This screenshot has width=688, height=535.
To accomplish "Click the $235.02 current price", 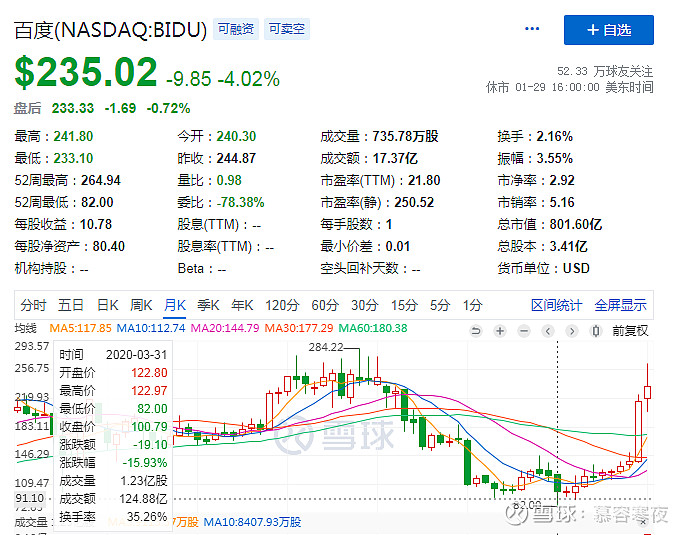I will coord(86,72).
